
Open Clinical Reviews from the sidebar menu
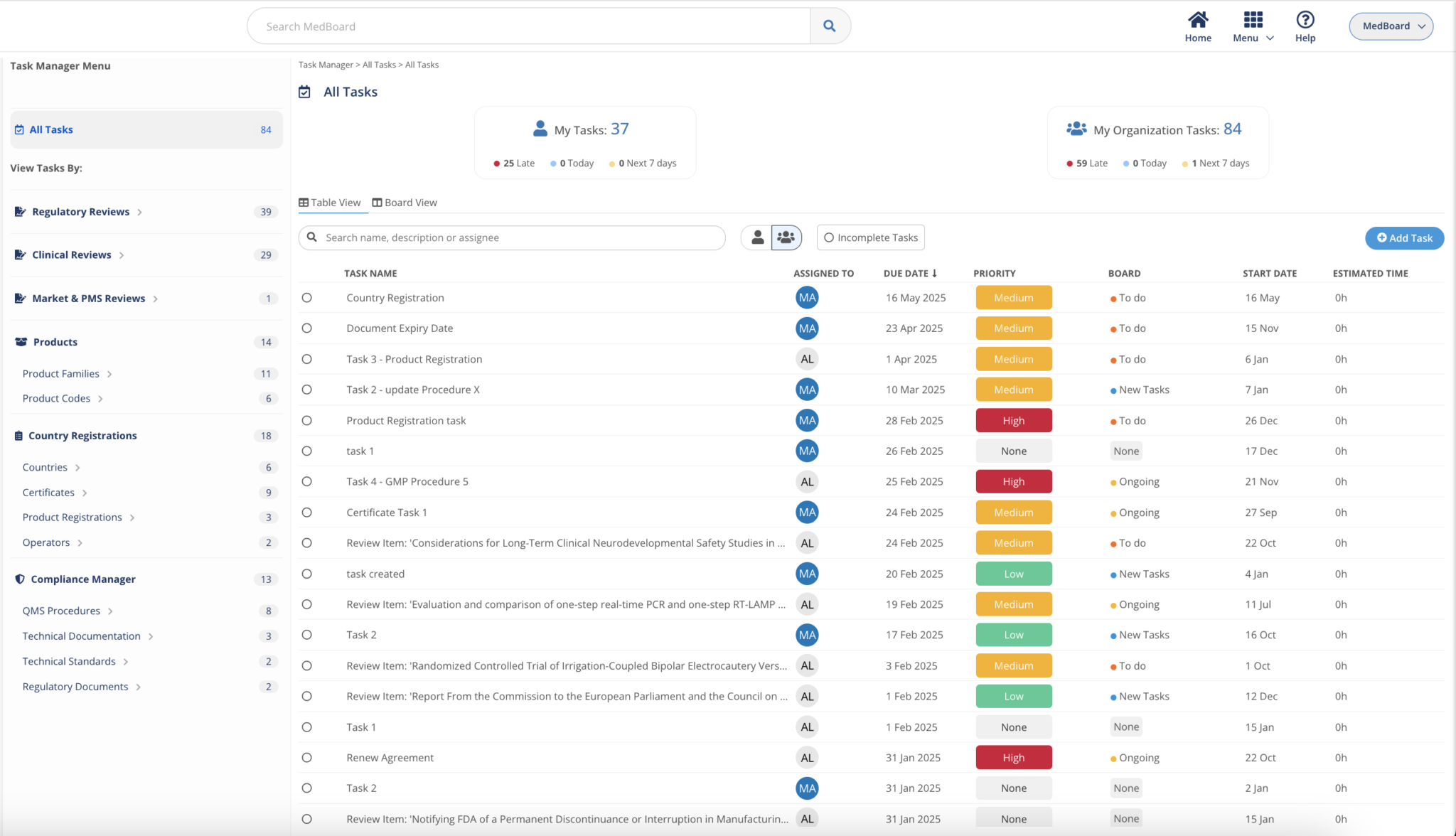71,254
